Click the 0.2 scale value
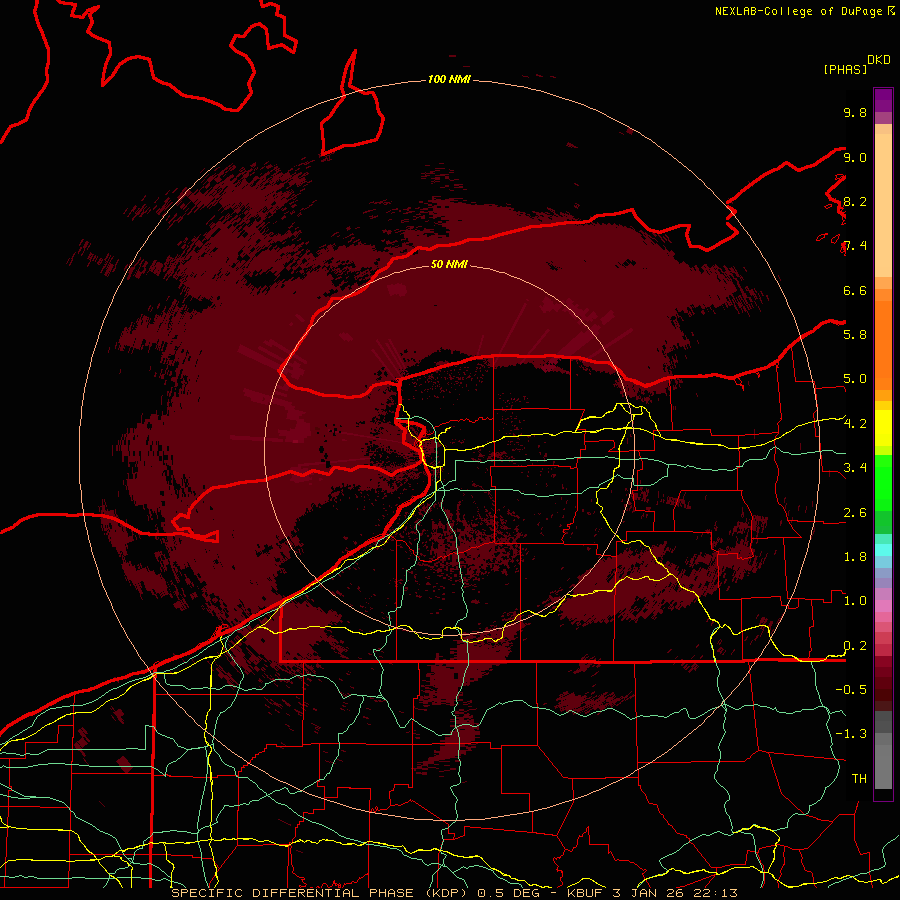 (x=855, y=646)
